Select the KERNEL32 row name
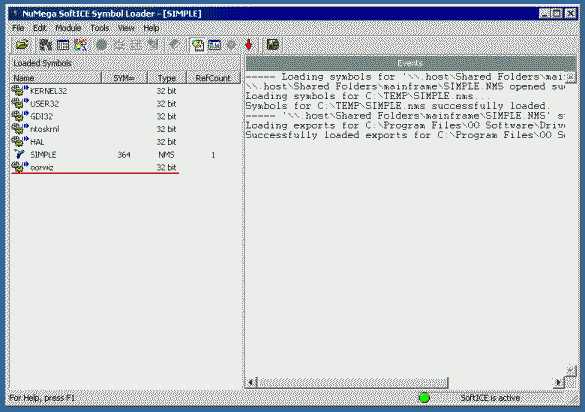 [49, 91]
